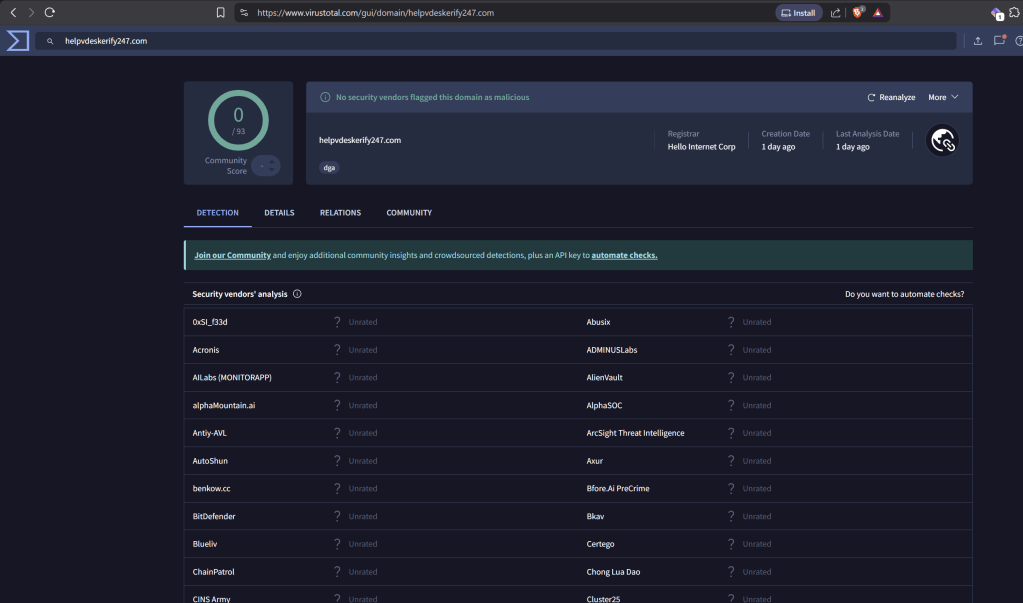Image resolution: width=1023 pixels, height=603 pixels.
Task: Bookmark this page with bookmark icon
Action: [x=220, y=13]
